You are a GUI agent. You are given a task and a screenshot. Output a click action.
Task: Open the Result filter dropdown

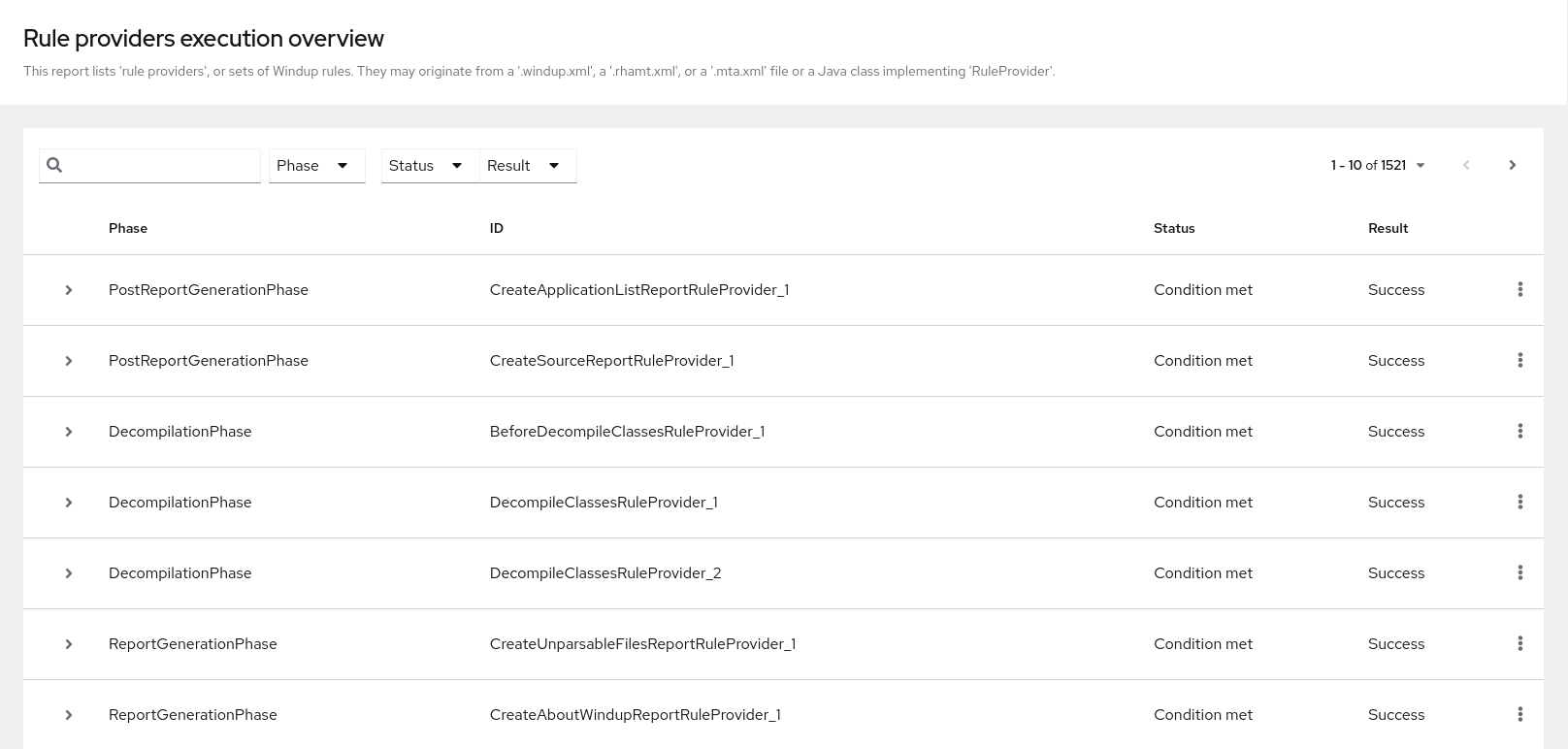pyautogui.click(x=527, y=166)
